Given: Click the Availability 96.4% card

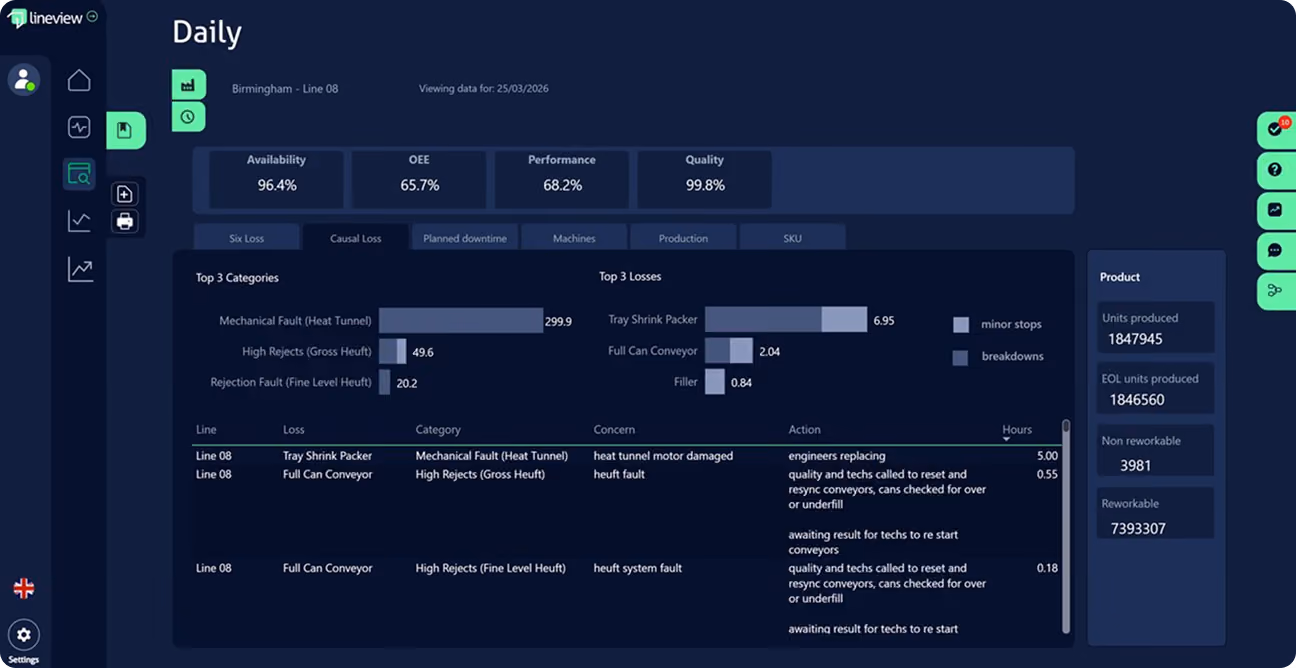Looking at the screenshot, I should click(277, 180).
